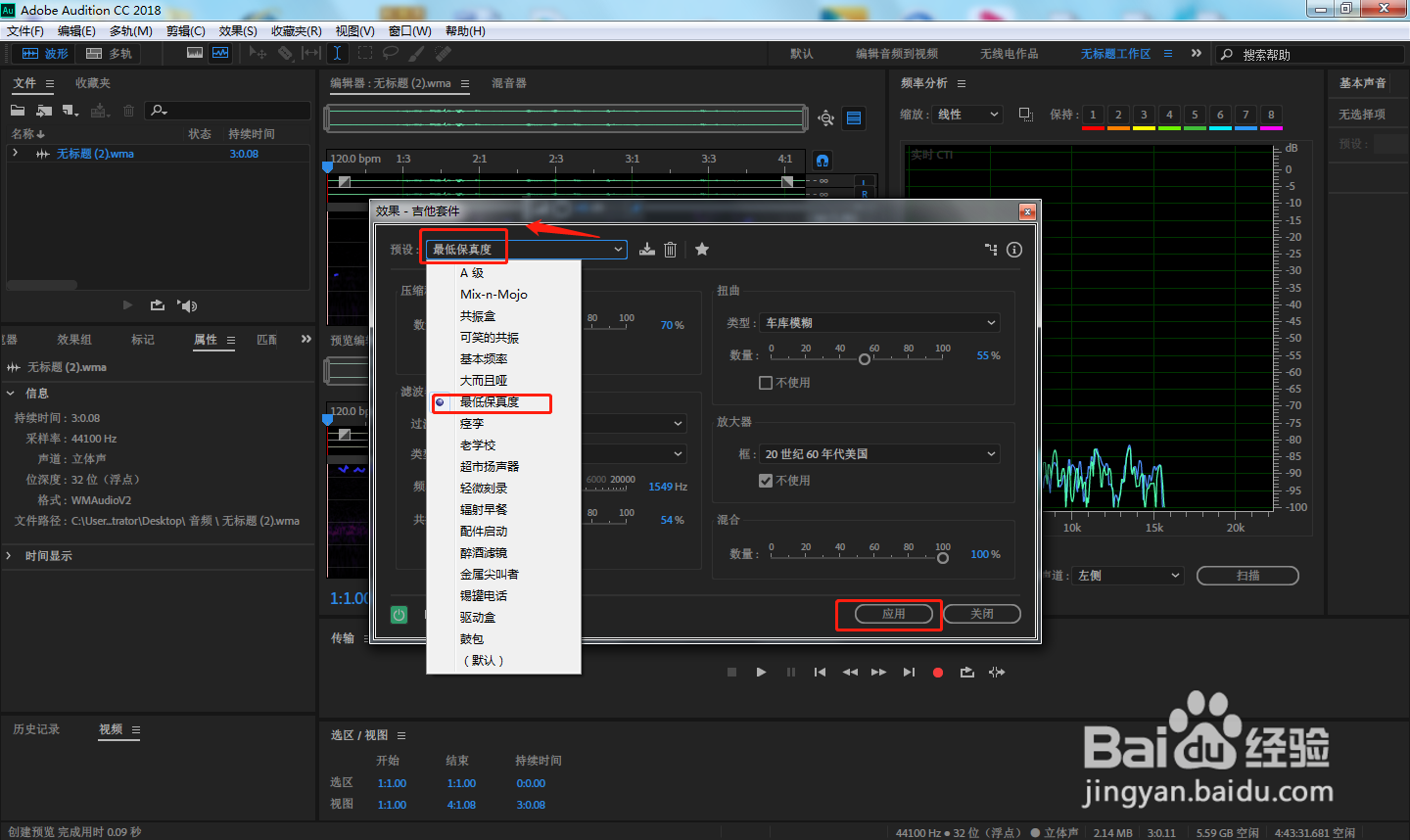
Task: Switch to Multitrack (多轨) view
Action: pos(109,54)
